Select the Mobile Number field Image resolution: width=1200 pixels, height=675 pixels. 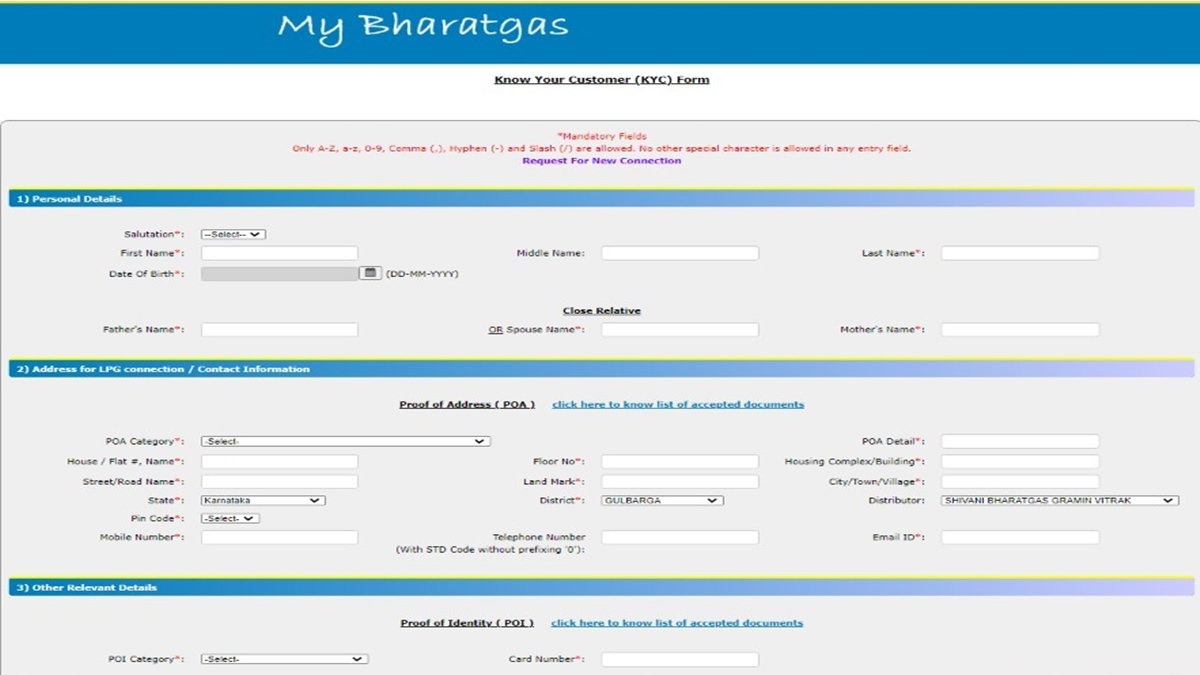click(x=279, y=538)
